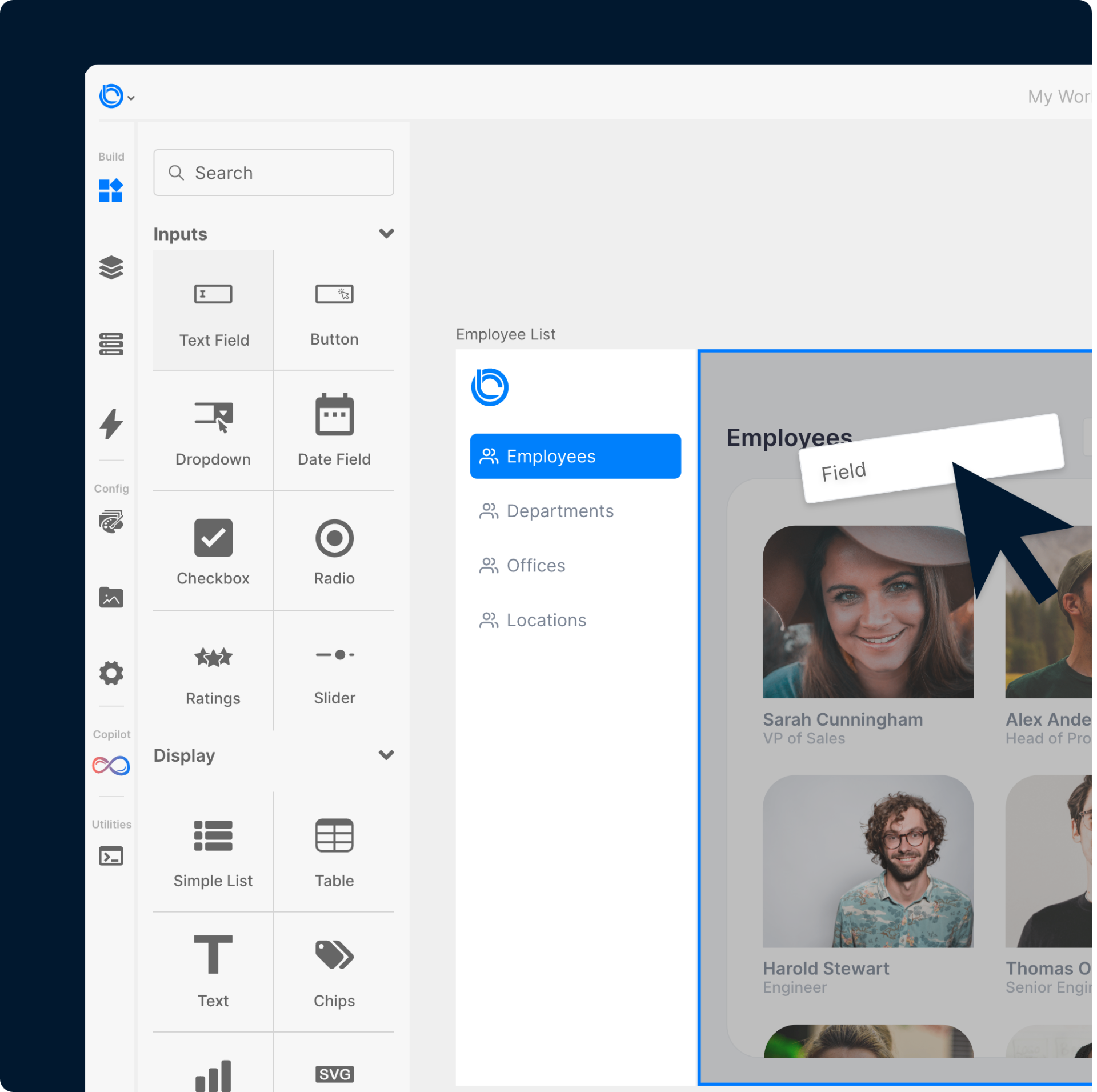Select the Radio component

click(x=334, y=551)
